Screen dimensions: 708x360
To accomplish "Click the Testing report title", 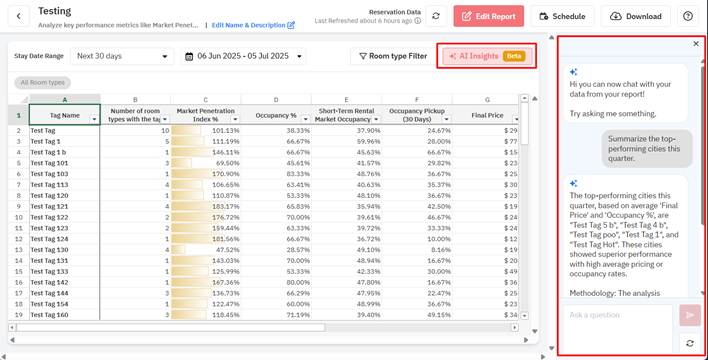I will click(55, 11).
